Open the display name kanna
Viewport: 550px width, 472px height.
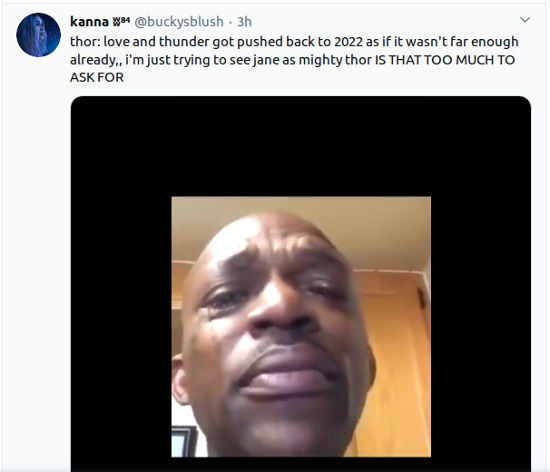(x=89, y=21)
